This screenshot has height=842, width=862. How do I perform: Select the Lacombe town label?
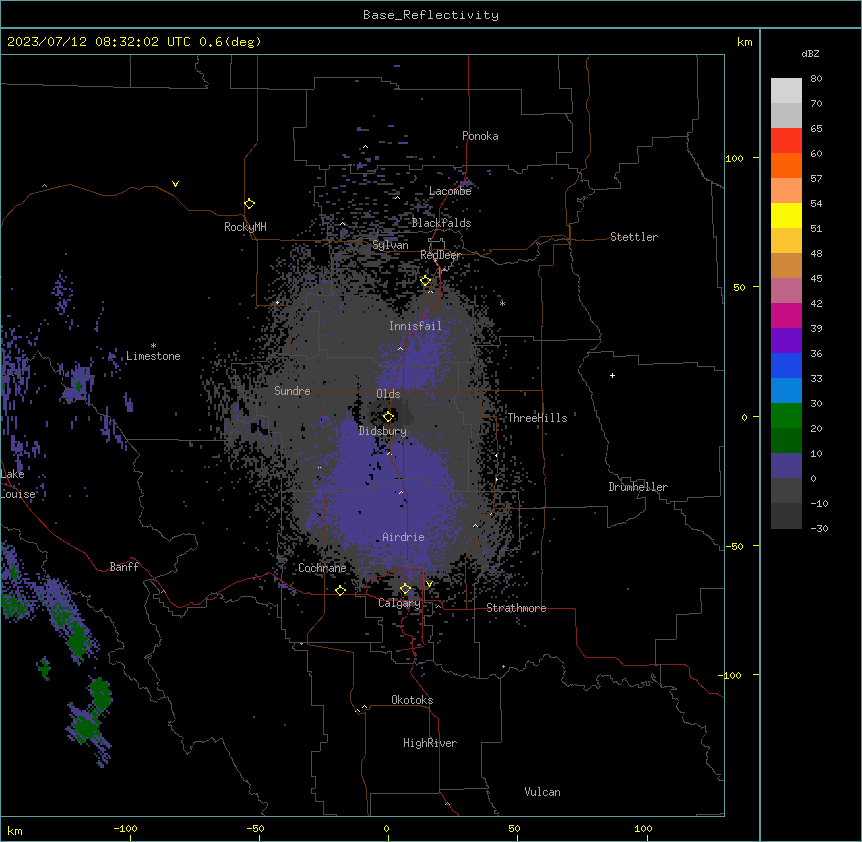[450, 191]
